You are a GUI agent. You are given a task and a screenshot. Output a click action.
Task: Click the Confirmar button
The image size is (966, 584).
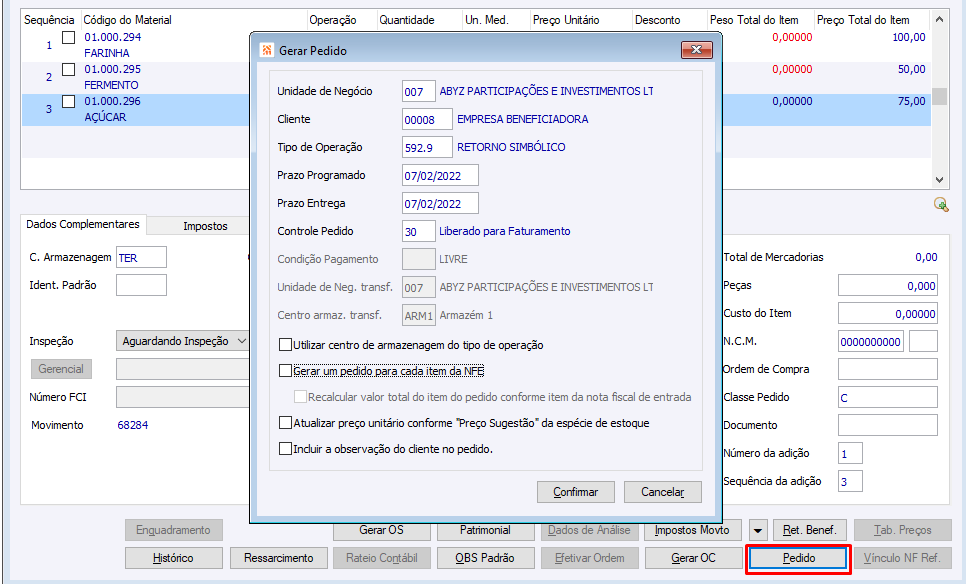click(575, 492)
